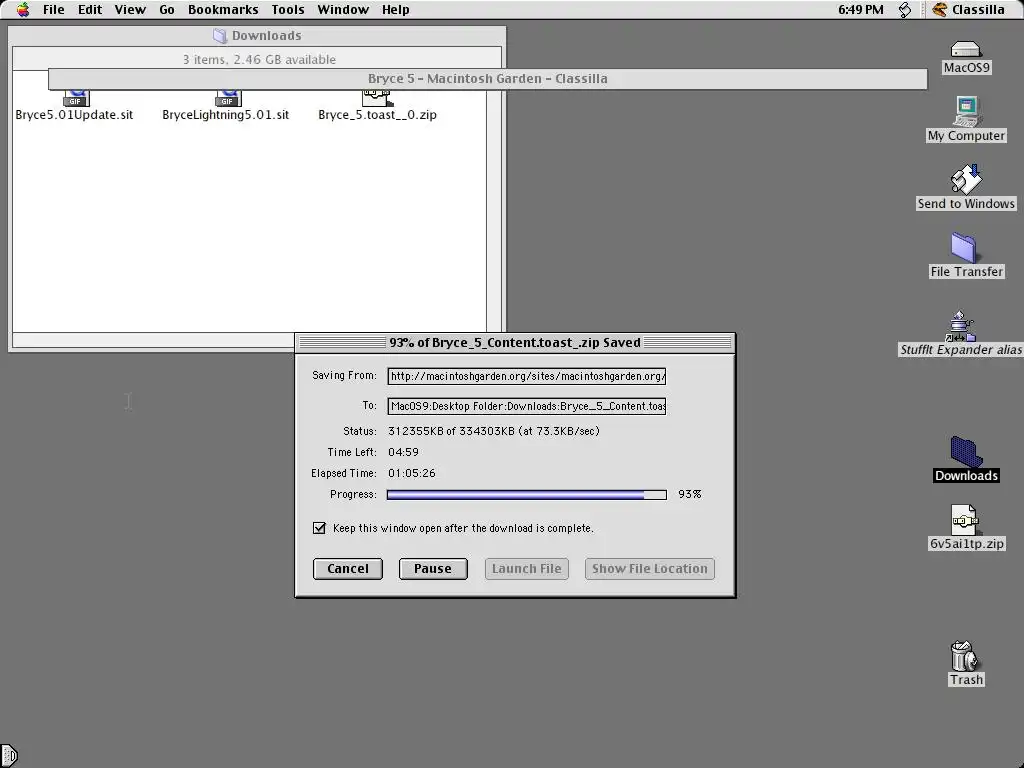This screenshot has height=768, width=1024.
Task: Select the Trash icon
Action: click(x=964, y=656)
